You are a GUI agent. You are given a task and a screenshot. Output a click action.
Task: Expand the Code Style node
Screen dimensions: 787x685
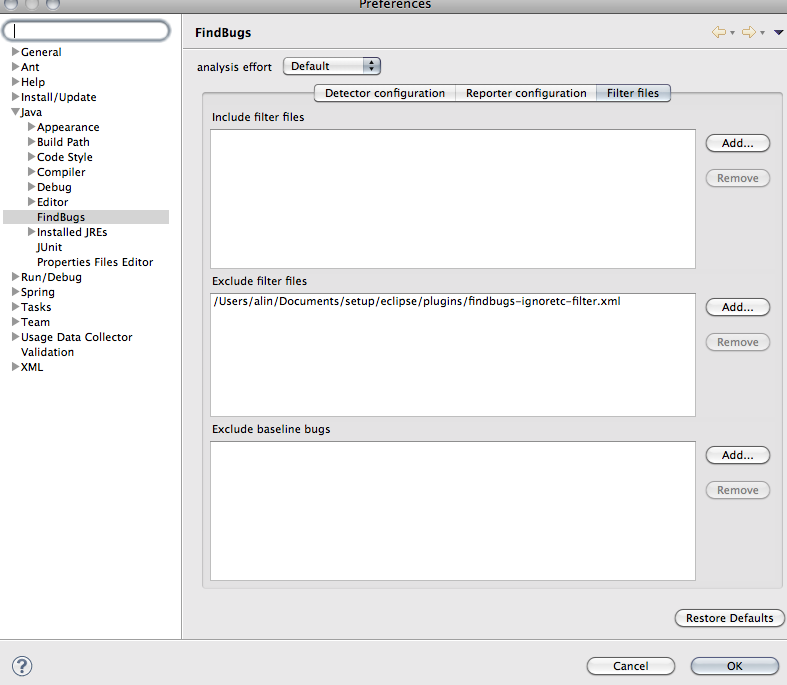(31, 157)
